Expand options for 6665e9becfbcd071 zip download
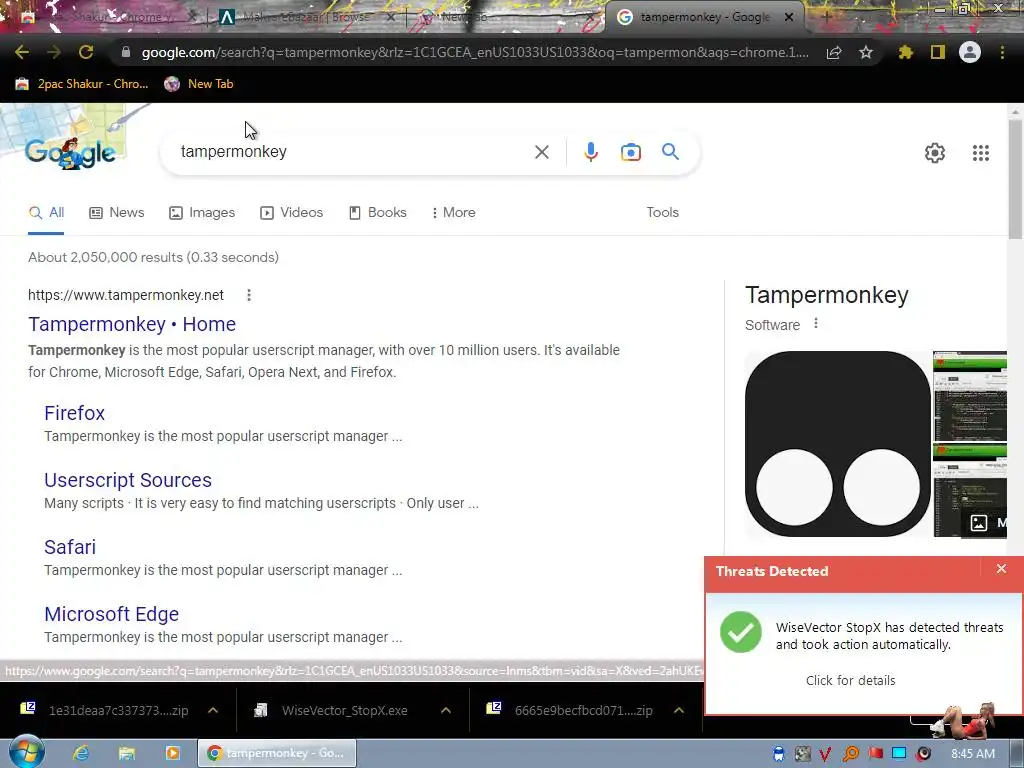This screenshot has width=1024, height=768. [x=679, y=710]
